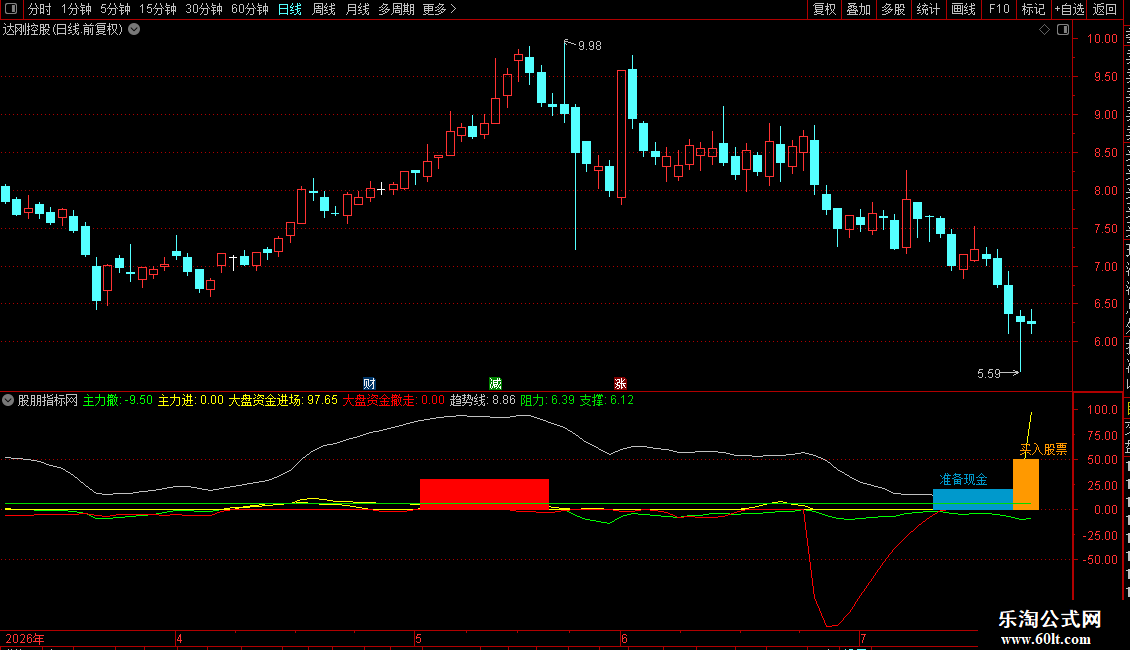Select the 1分钟 period tab
Image resolution: width=1130 pixels, height=650 pixels.
pos(76,9)
